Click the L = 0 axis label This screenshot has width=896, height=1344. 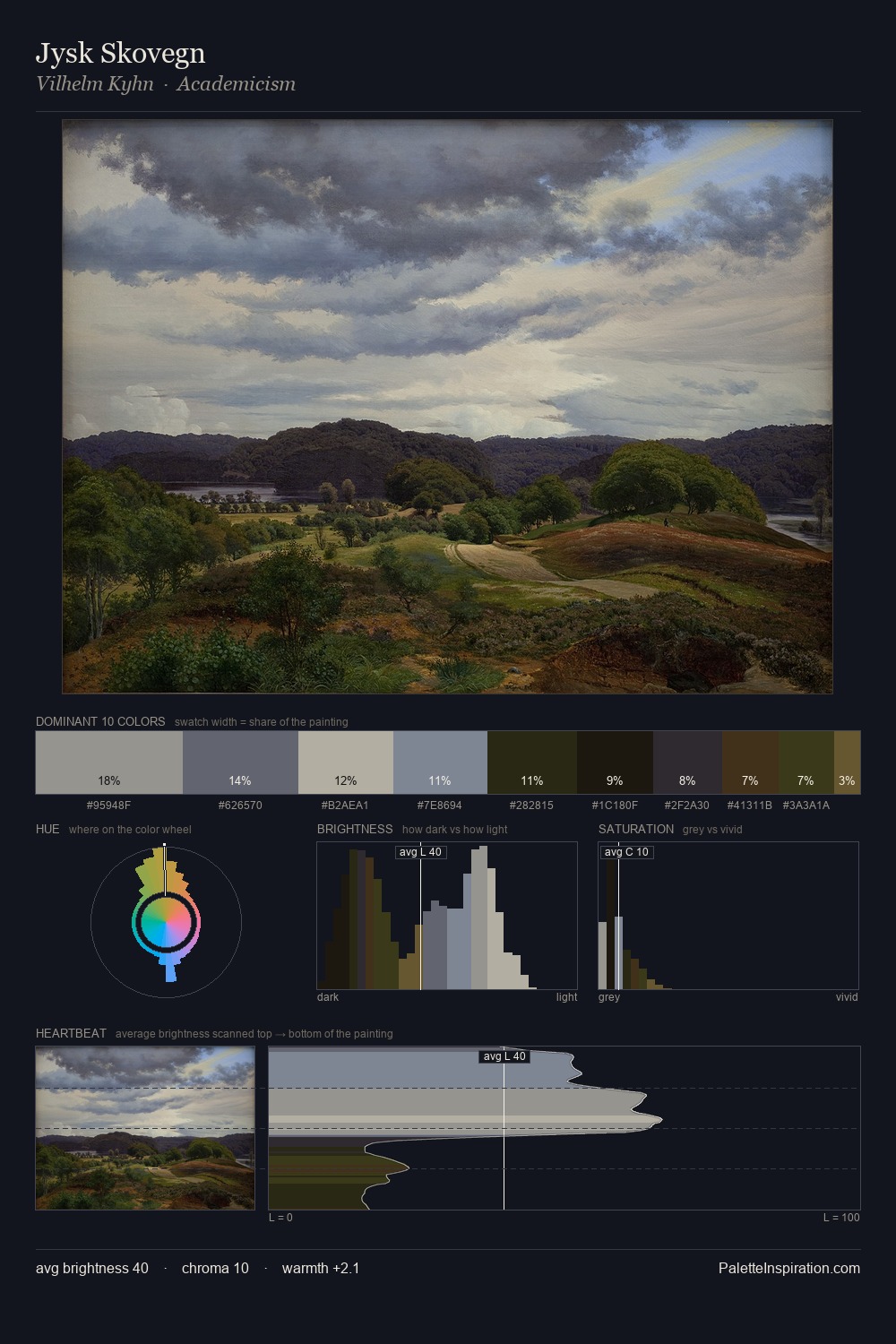click(280, 1218)
